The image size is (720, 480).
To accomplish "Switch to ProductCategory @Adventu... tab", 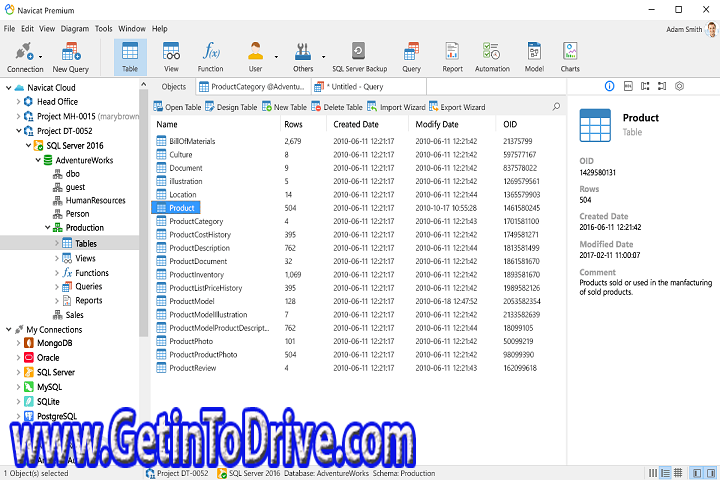I will 252,86.
